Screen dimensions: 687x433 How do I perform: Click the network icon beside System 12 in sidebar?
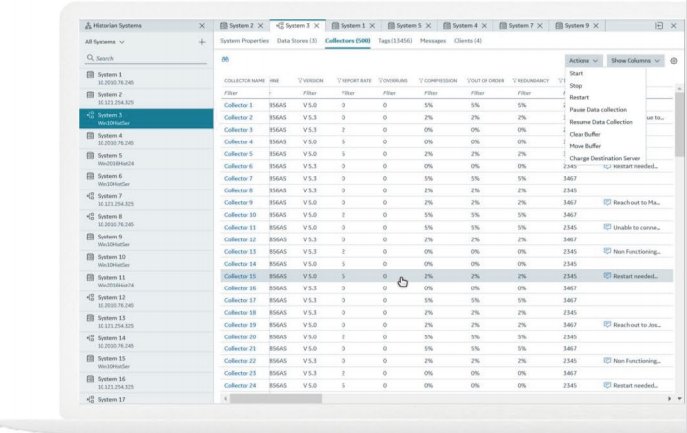pyautogui.click(x=90, y=297)
